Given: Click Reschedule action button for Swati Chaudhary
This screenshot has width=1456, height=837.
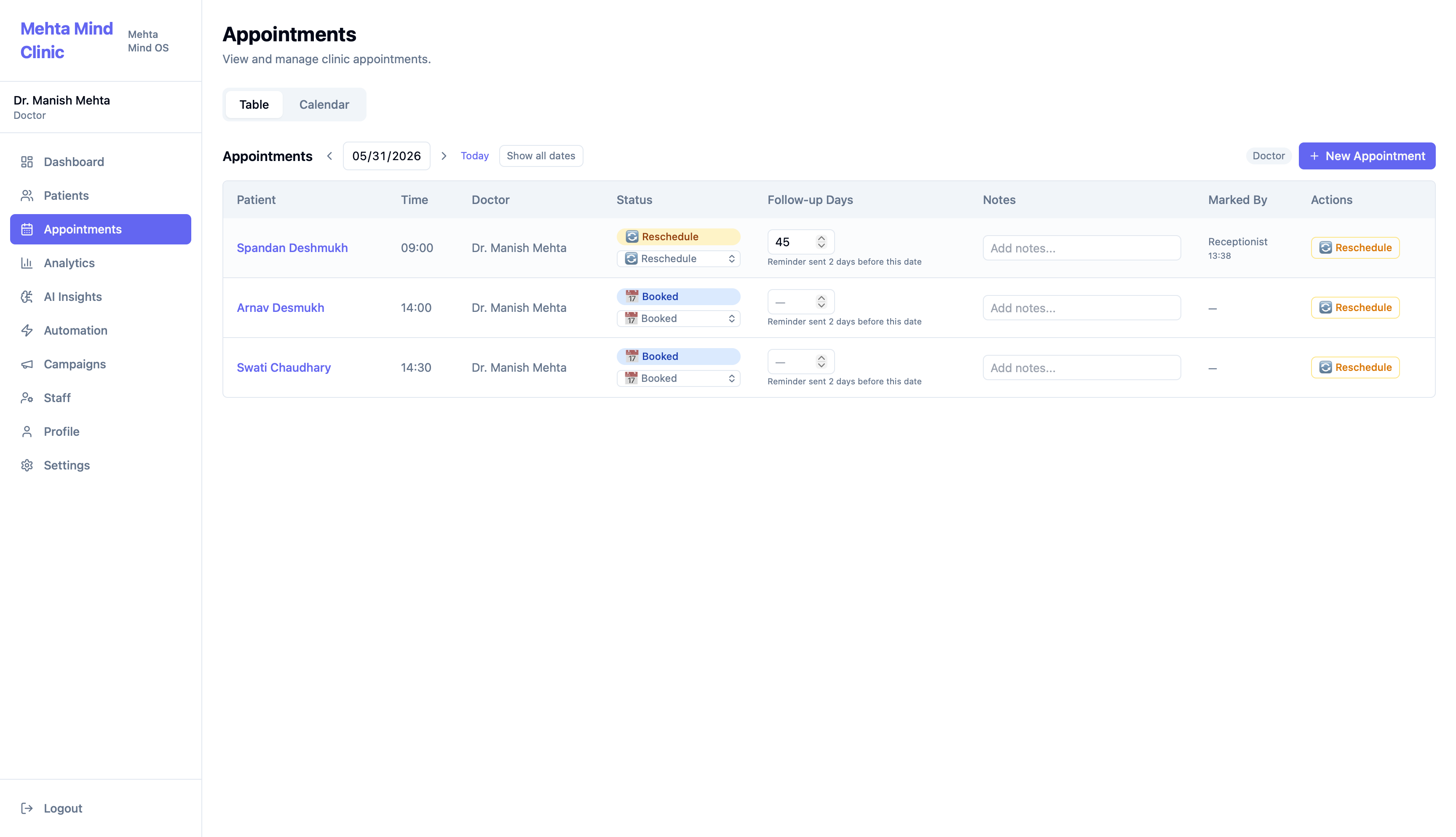Looking at the screenshot, I should click(x=1355, y=368).
